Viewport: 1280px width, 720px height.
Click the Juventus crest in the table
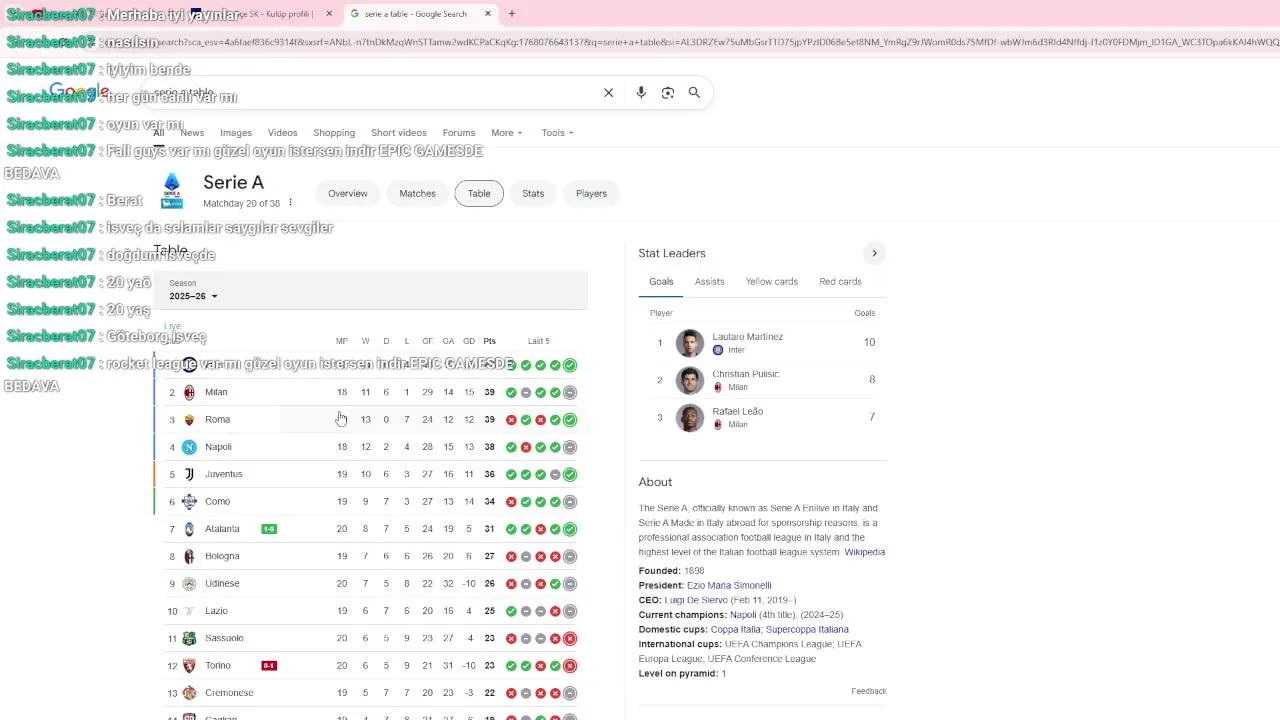[189, 474]
